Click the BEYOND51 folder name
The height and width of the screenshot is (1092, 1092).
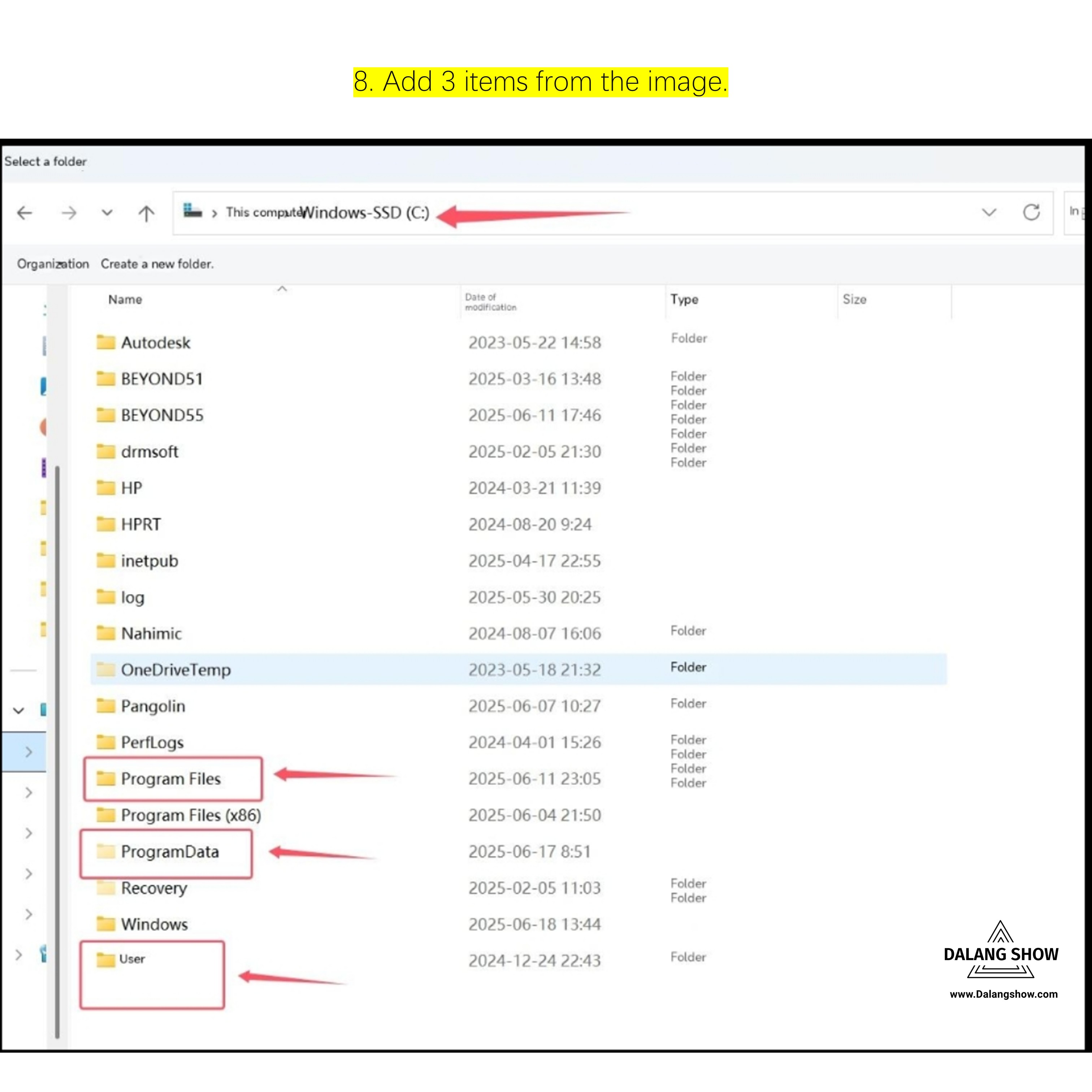click(x=162, y=379)
